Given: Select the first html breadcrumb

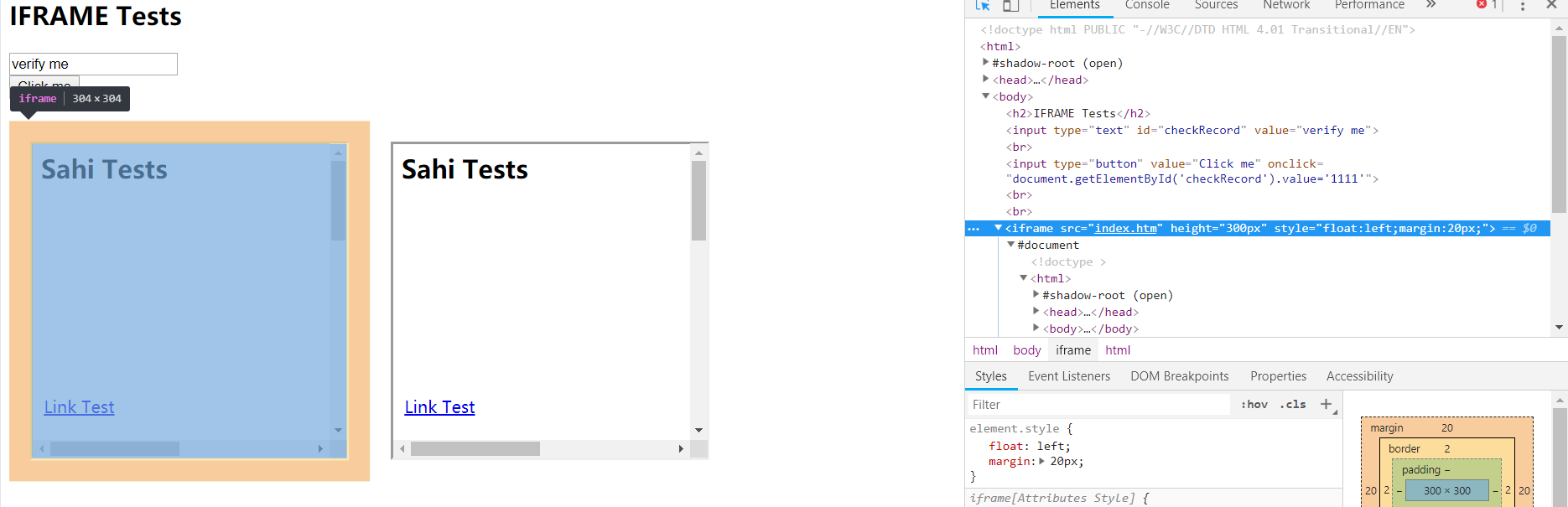Looking at the screenshot, I should tap(985, 350).
